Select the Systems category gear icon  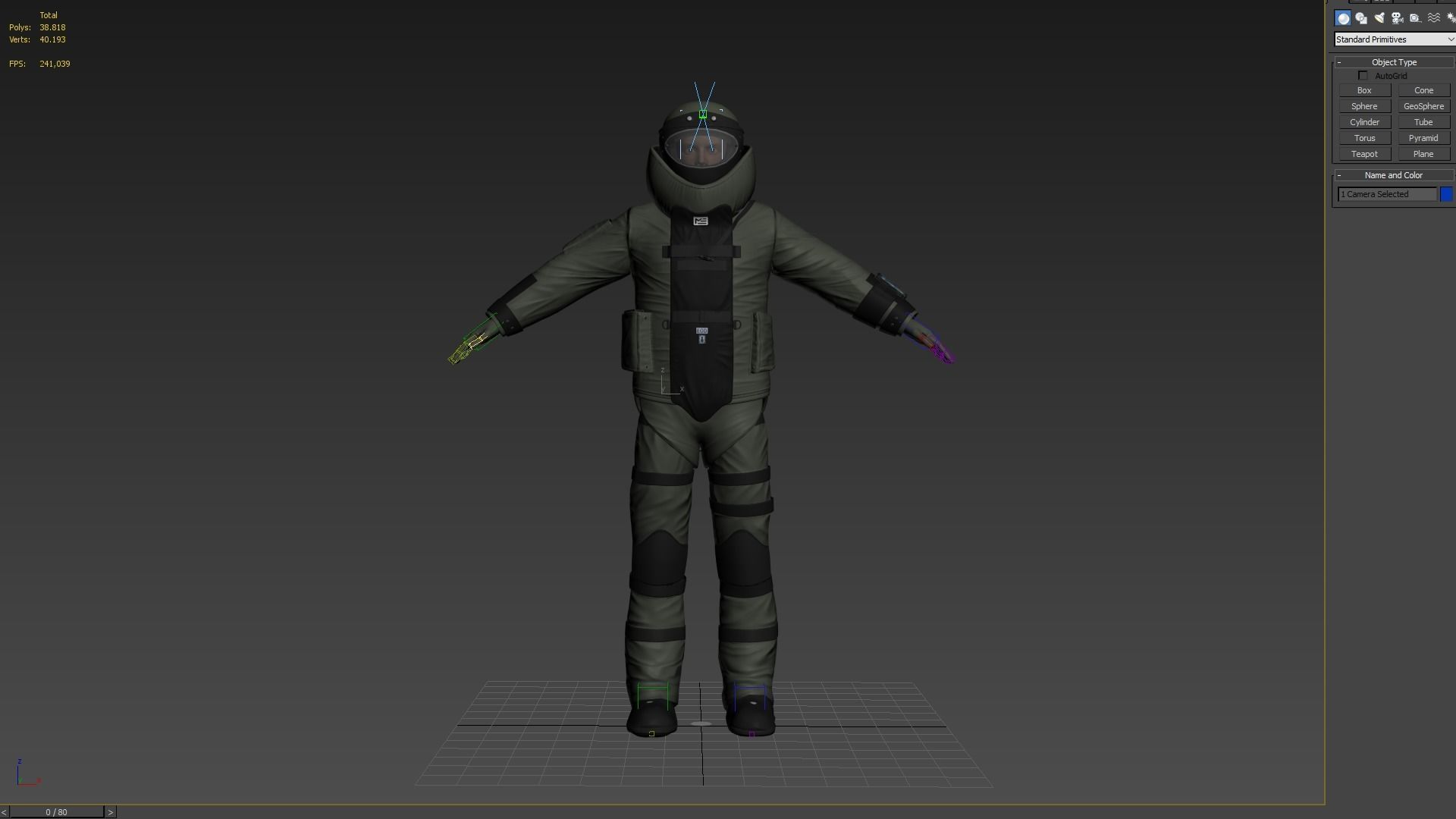click(x=1451, y=18)
